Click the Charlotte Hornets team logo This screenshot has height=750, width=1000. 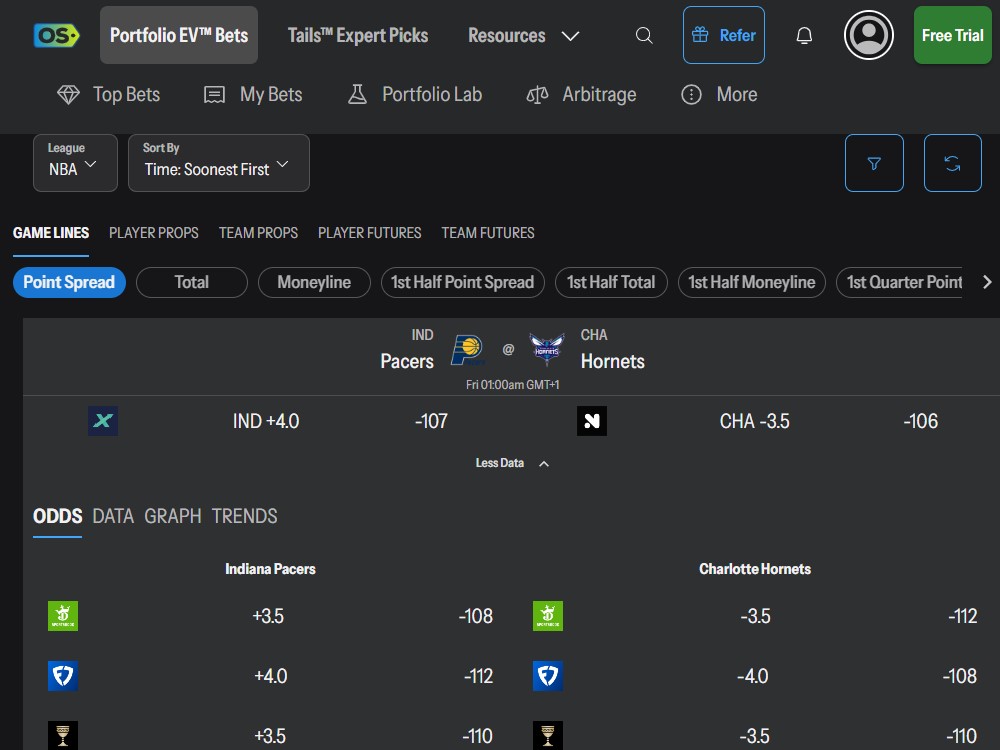coord(547,349)
